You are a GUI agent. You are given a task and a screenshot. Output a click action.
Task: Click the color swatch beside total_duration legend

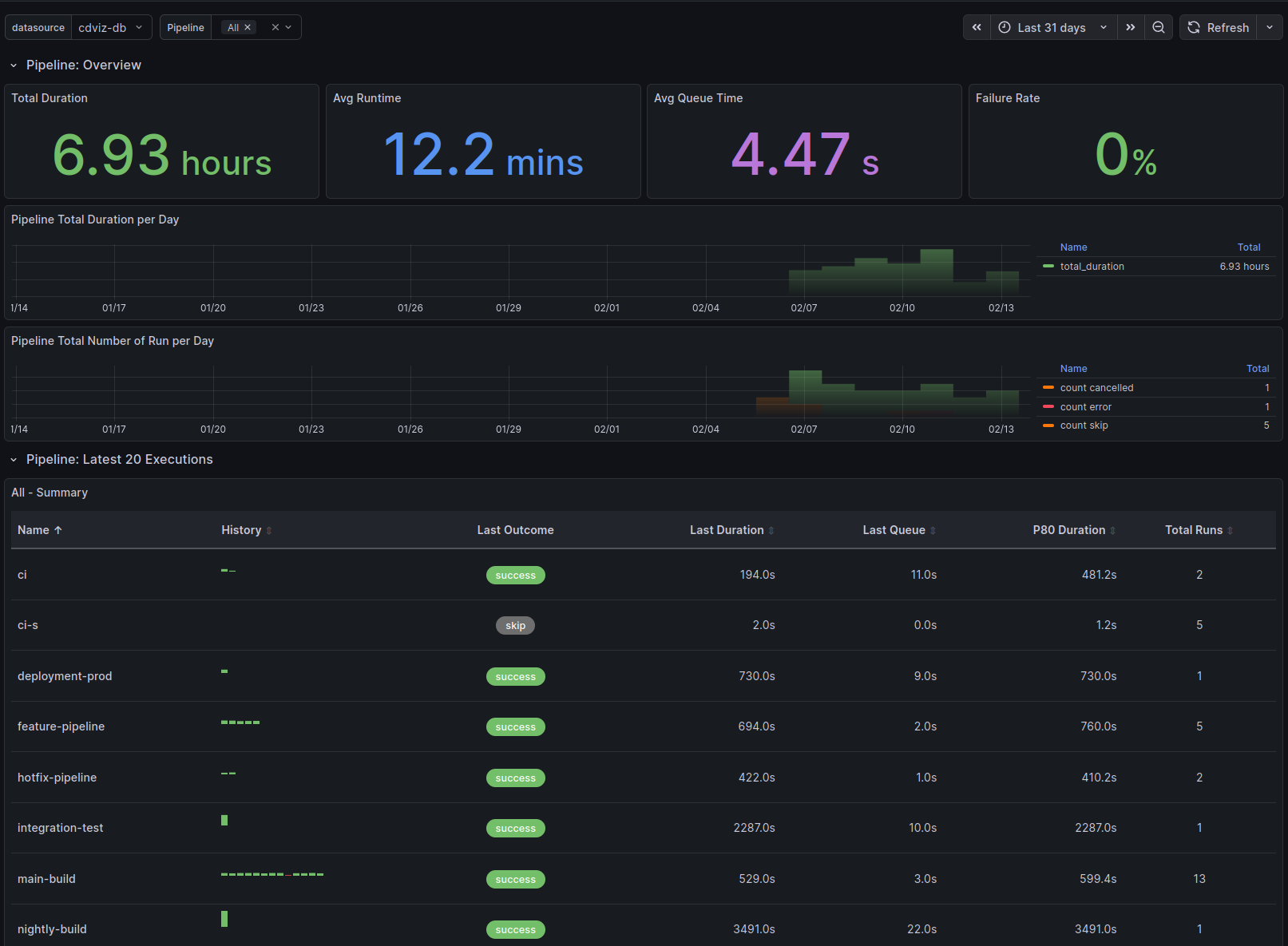pyautogui.click(x=1048, y=266)
